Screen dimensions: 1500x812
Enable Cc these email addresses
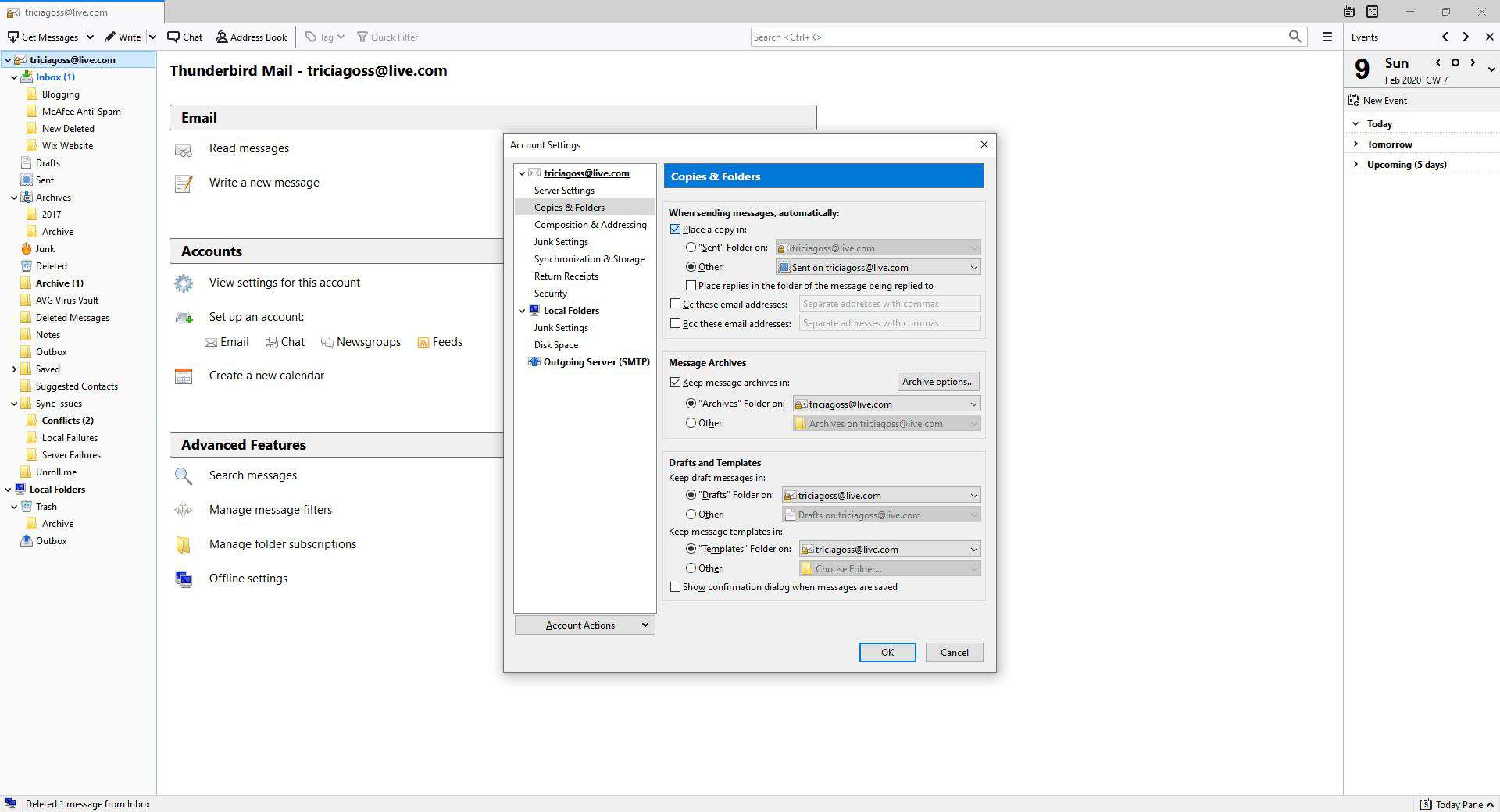point(676,304)
